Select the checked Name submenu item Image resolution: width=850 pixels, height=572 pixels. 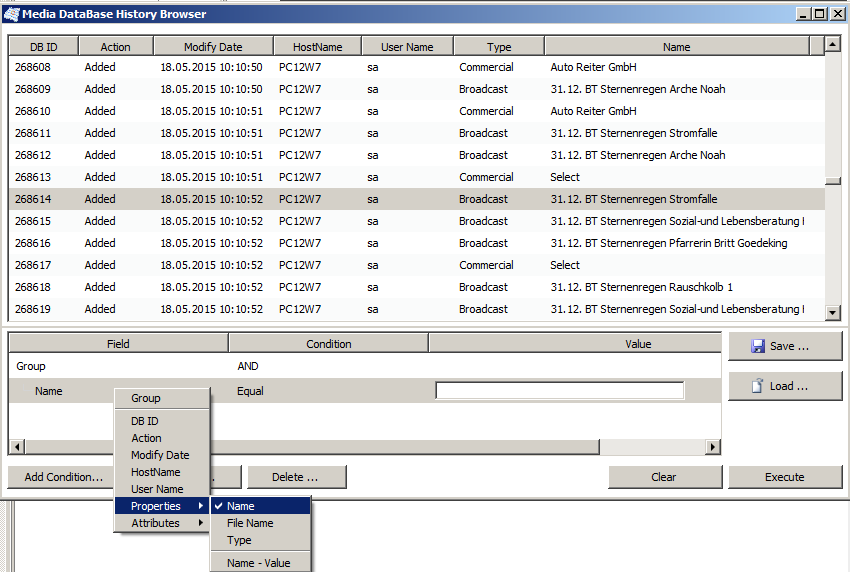[x=261, y=506]
